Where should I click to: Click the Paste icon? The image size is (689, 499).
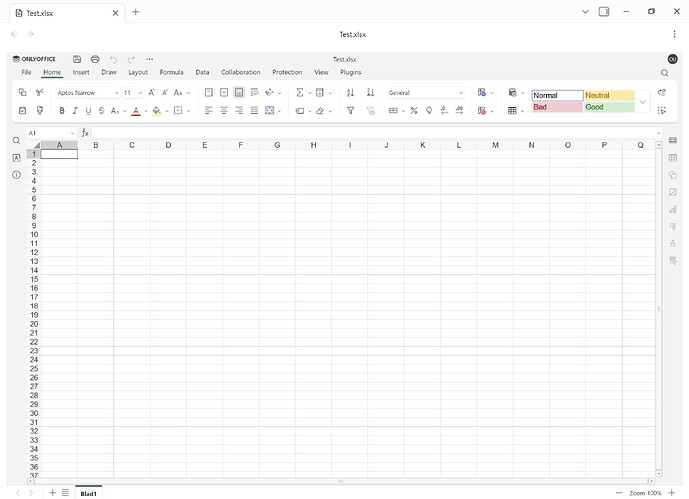coord(22,111)
